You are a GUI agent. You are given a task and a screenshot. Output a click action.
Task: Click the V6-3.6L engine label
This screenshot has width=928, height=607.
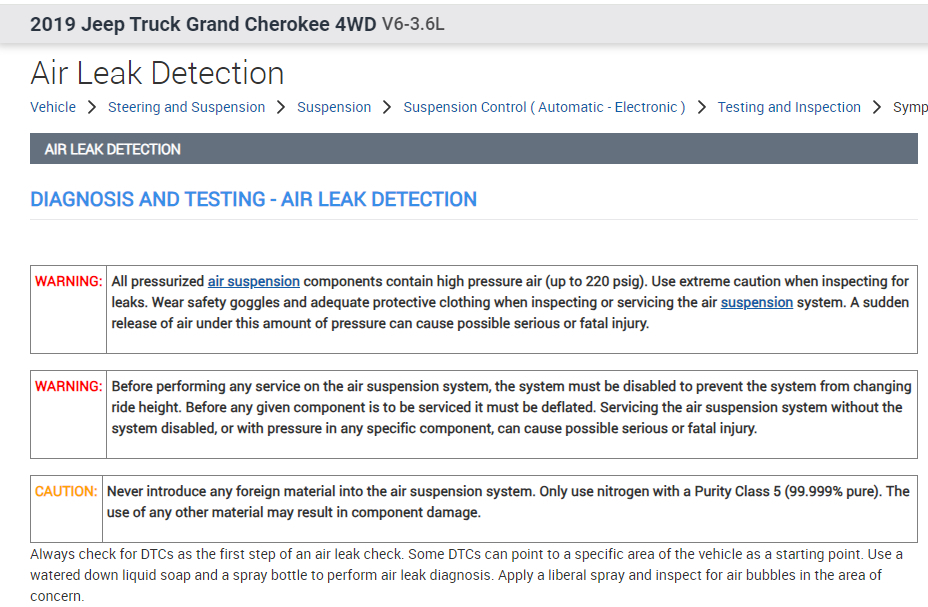(x=413, y=24)
